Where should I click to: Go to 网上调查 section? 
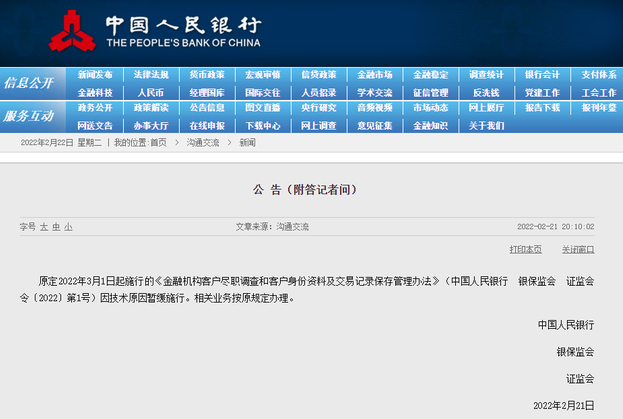coord(319,126)
